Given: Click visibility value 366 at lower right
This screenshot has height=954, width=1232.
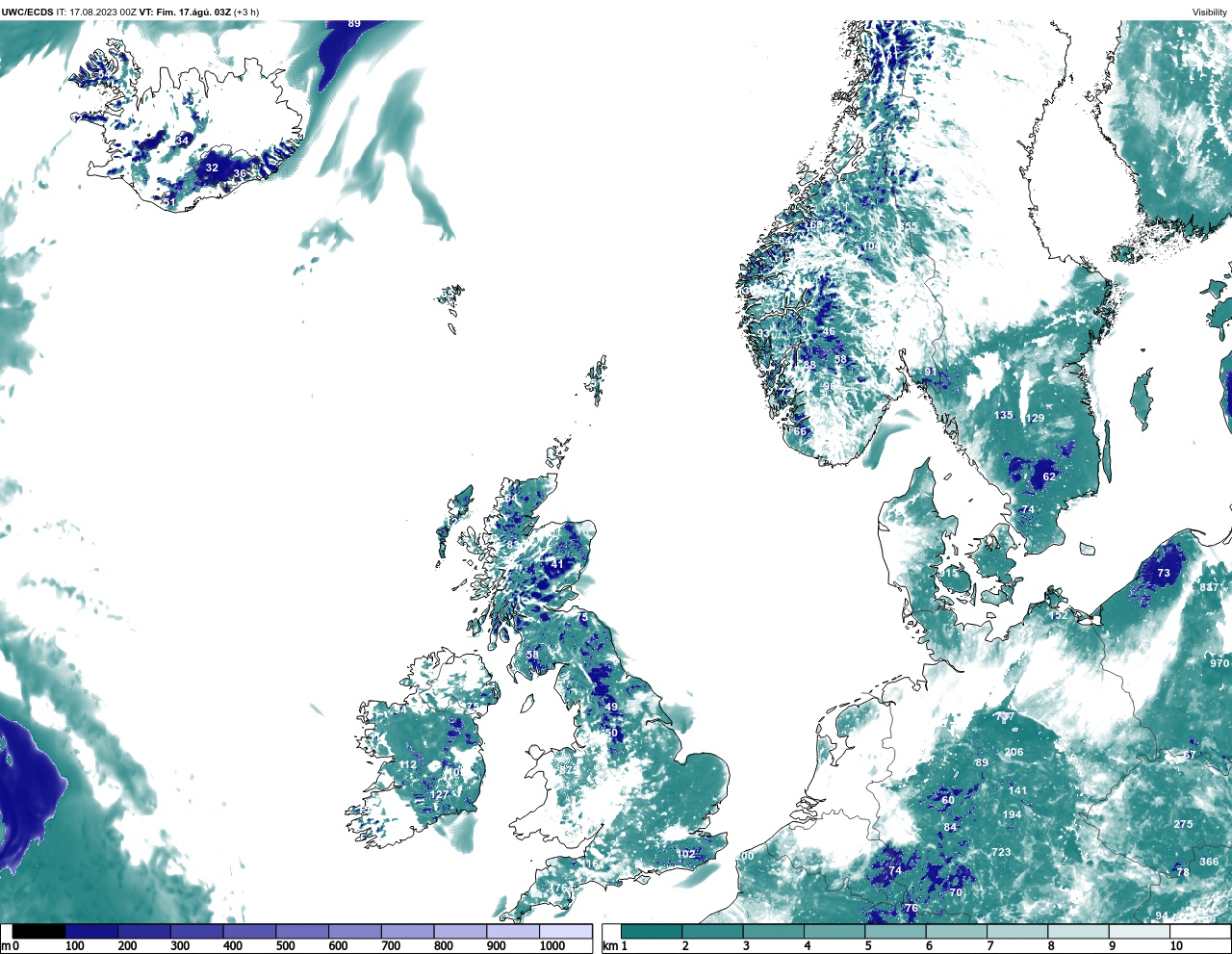Looking at the screenshot, I should [x=1209, y=862].
